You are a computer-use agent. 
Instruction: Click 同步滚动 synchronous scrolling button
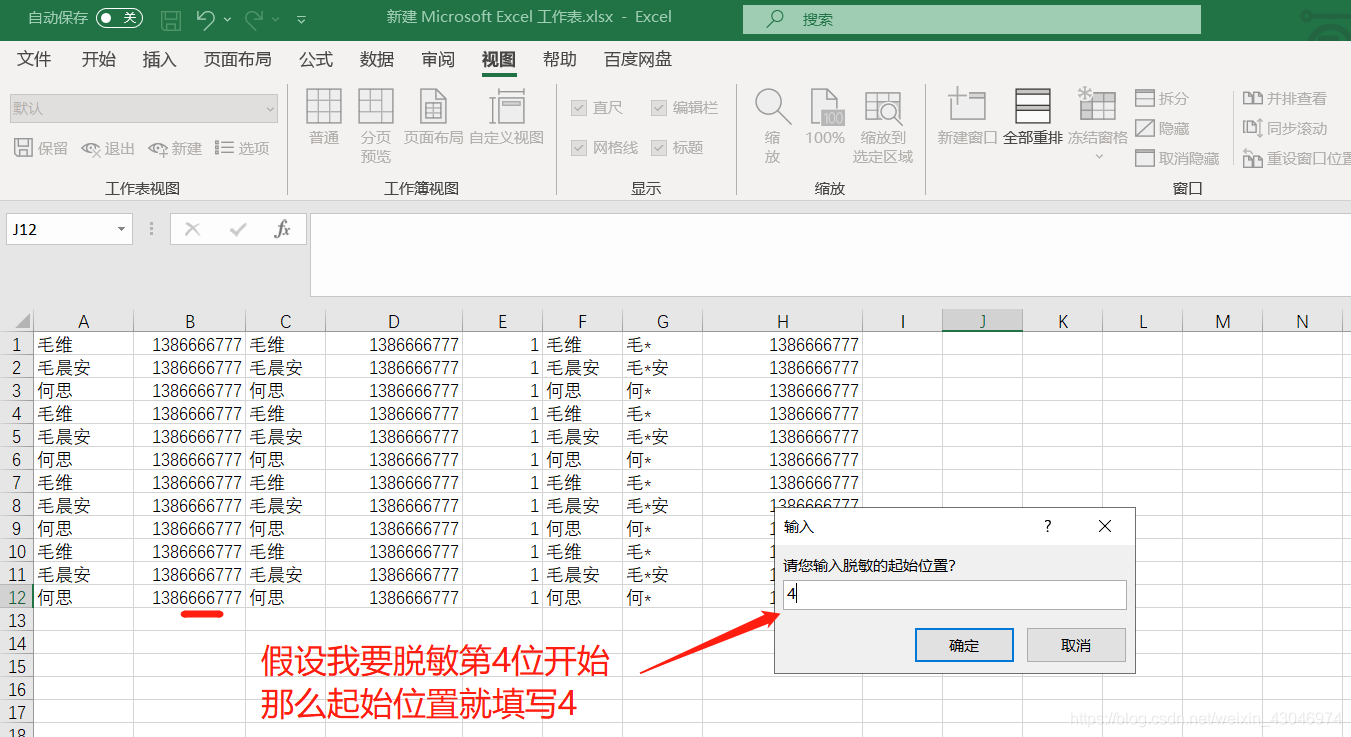[x=1285, y=128]
